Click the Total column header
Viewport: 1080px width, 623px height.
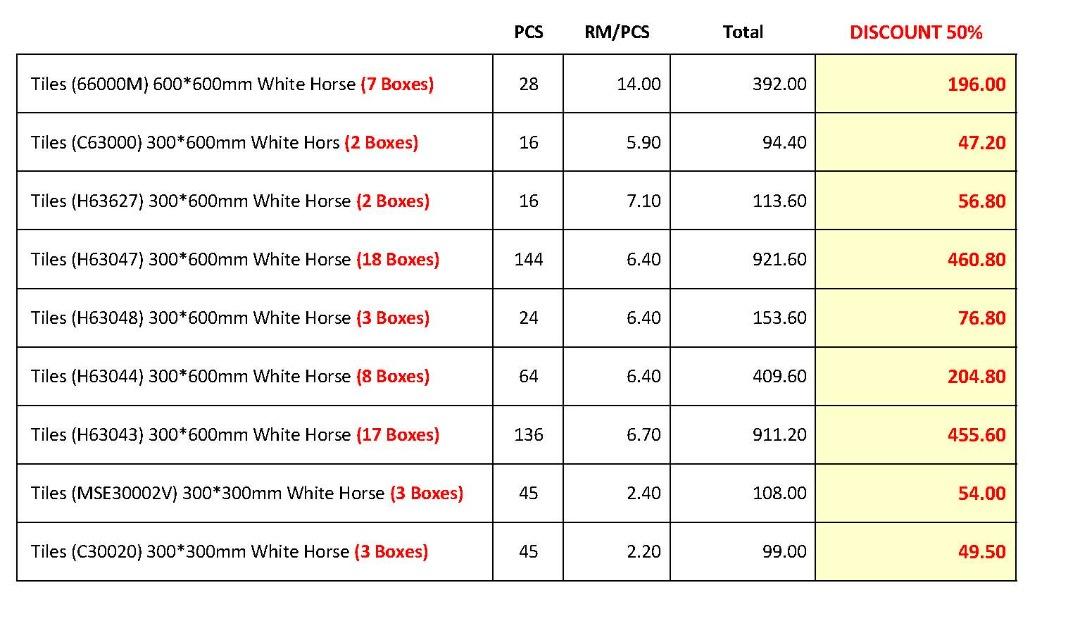[x=742, y=32]
